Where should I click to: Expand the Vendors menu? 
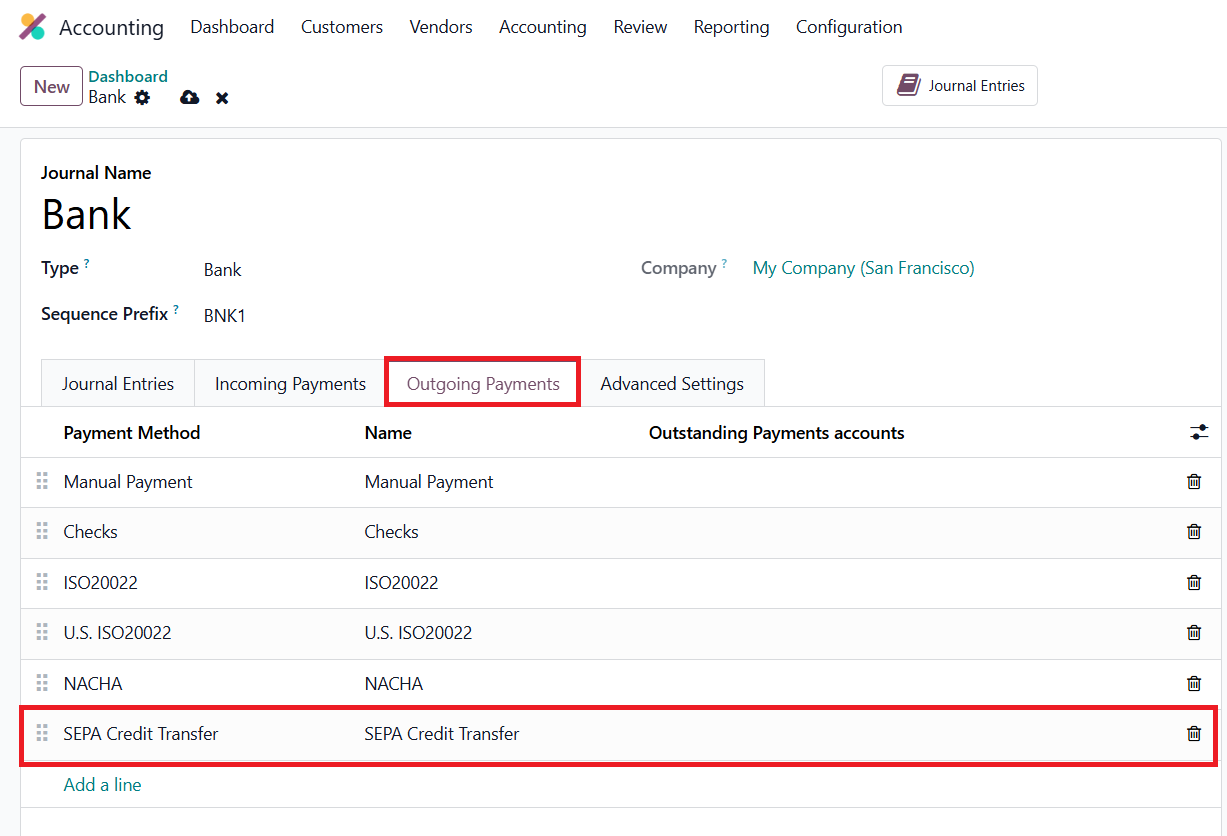pos(440,27)
